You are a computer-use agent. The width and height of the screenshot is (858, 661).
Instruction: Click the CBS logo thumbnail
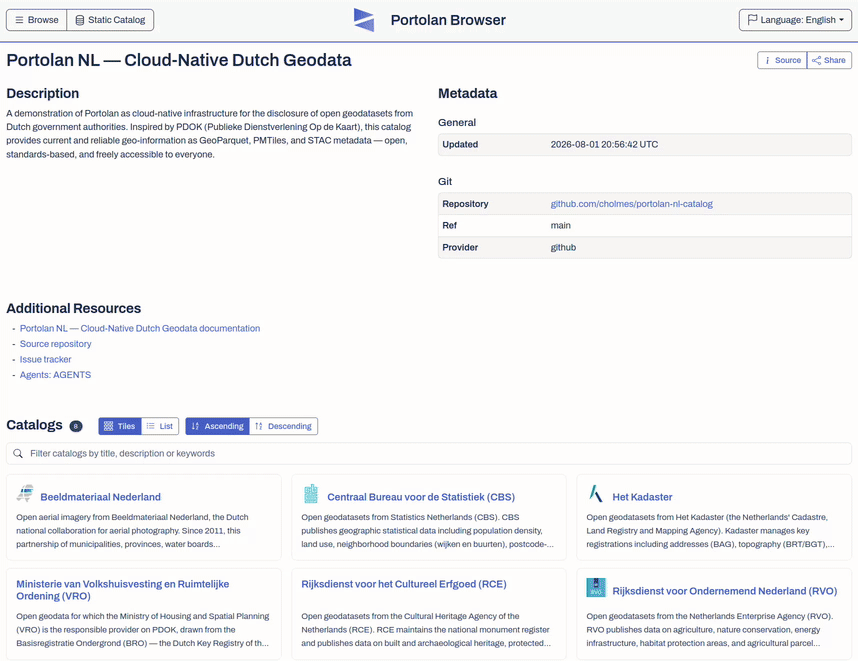(311, 494)
